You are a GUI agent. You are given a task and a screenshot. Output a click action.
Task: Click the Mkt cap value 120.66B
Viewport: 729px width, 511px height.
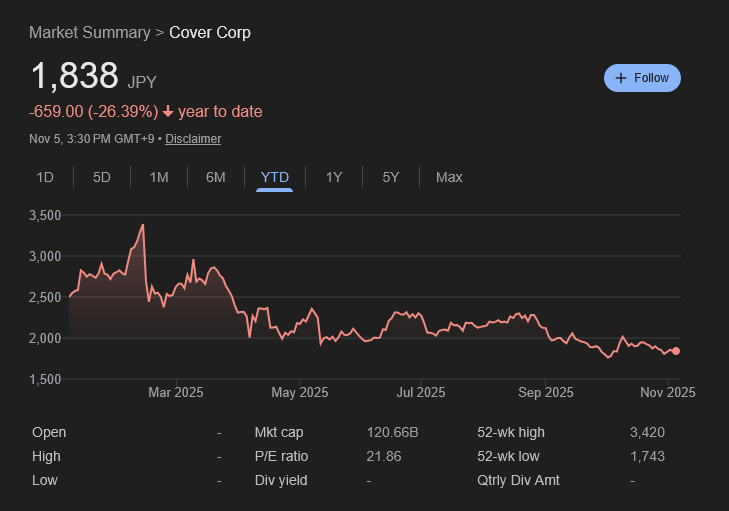pyautogui.click(x=393, y=432)
